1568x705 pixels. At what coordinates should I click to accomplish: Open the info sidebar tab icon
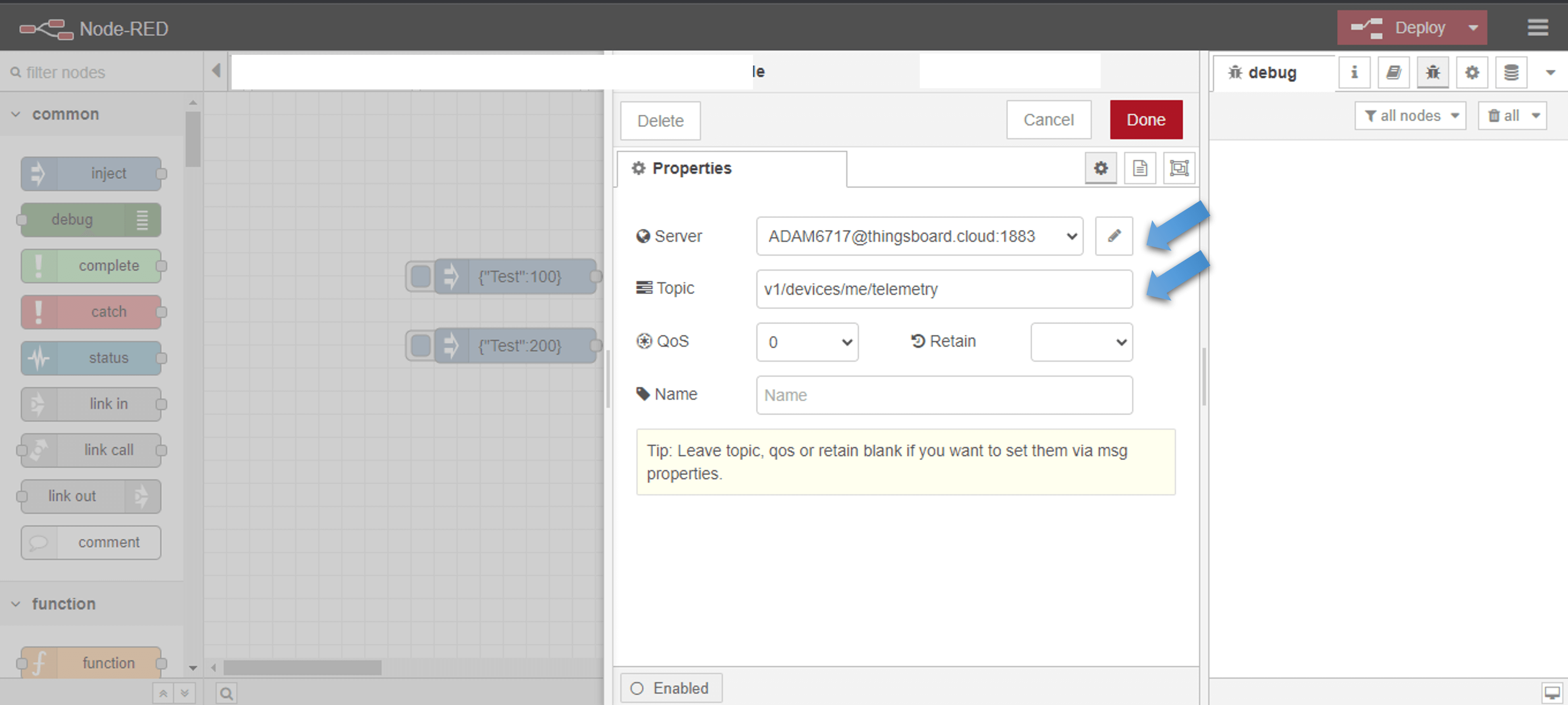point(1354,73)
